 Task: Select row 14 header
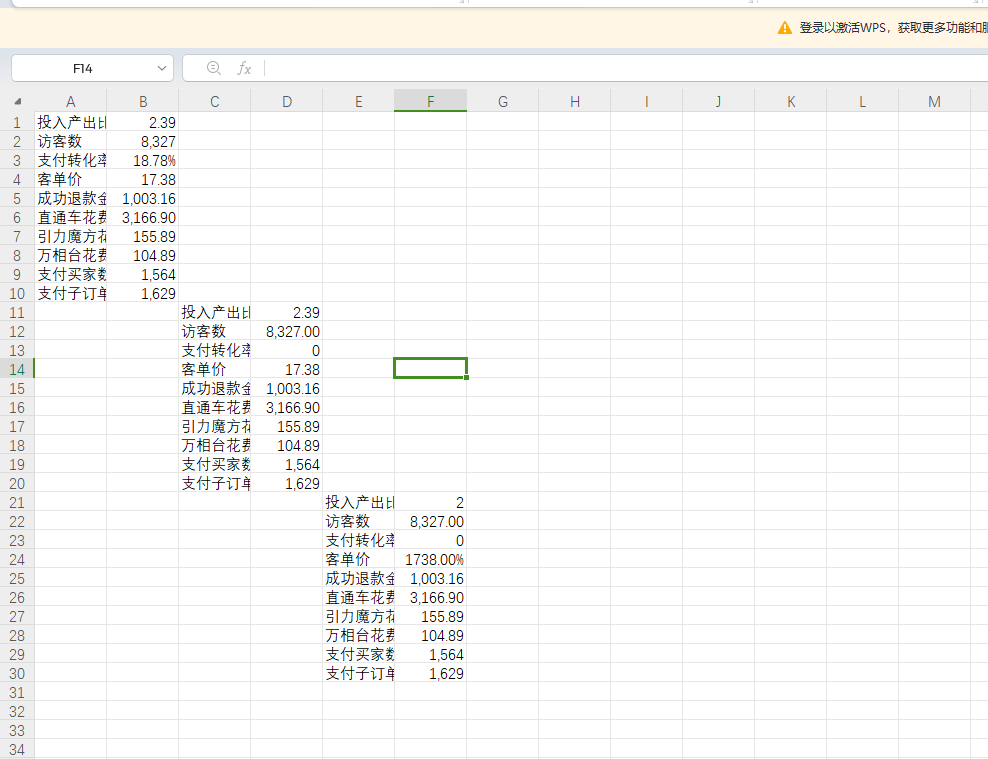point(17,369)
